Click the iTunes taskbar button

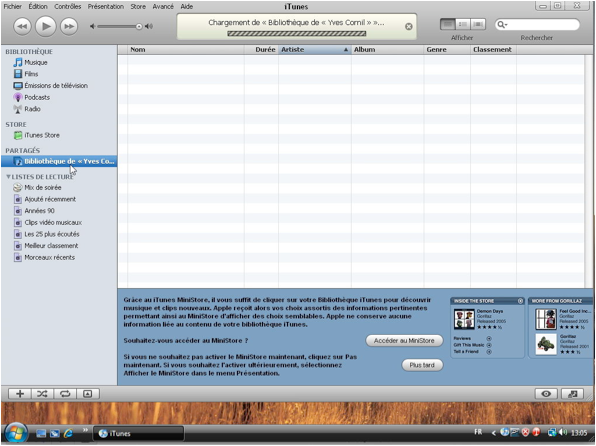(x=139, y=433)
